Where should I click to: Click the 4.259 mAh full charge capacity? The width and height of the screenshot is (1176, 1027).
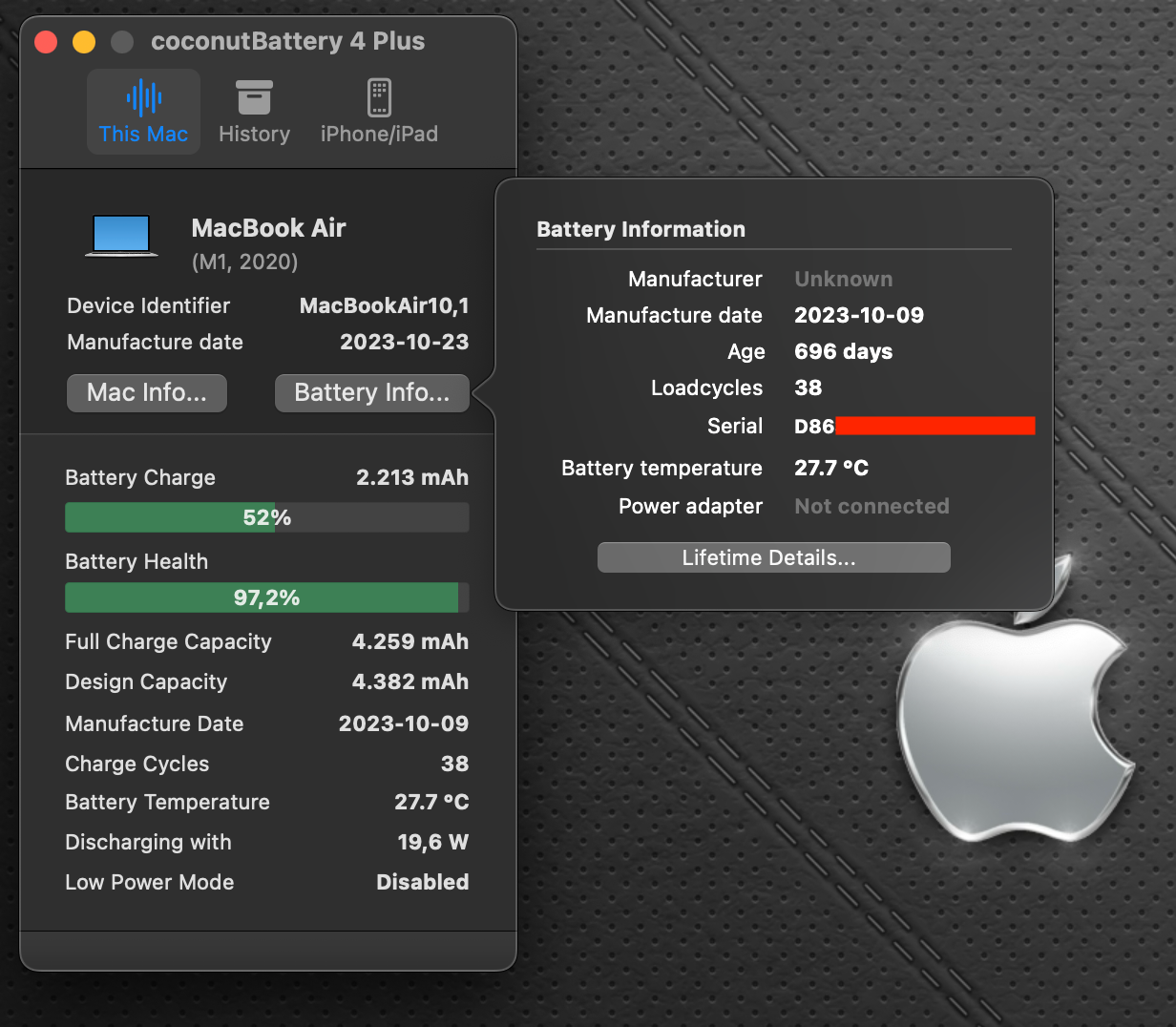tap(410, 641)
